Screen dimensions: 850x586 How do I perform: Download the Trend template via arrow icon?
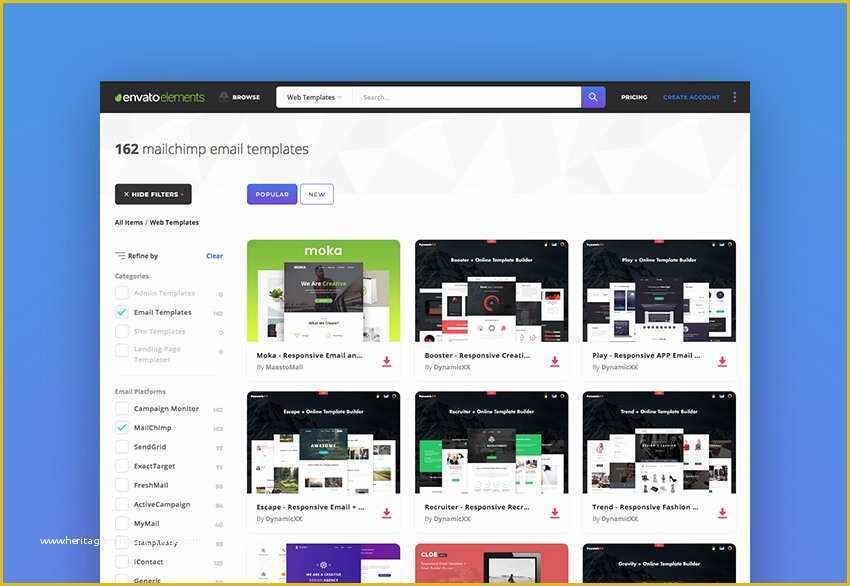(x=722, y=513)
